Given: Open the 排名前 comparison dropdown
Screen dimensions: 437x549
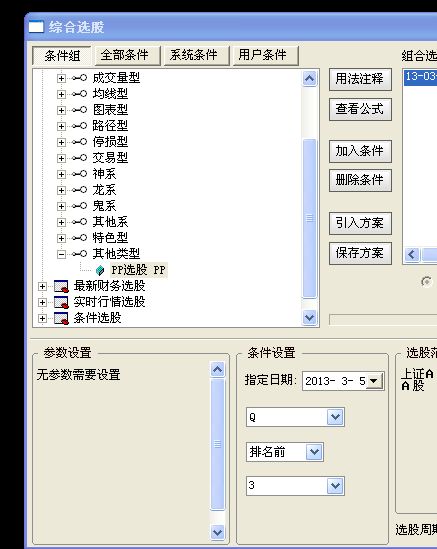Looking at the screenshot, I should 314,452.
